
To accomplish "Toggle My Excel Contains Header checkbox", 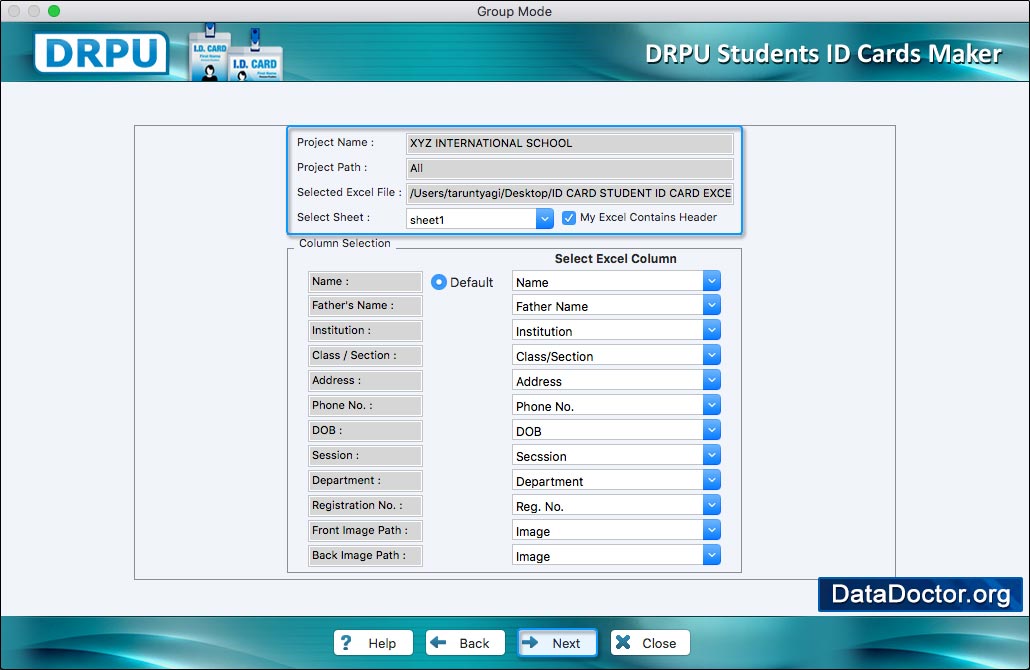I will click(x=569, y=218).
